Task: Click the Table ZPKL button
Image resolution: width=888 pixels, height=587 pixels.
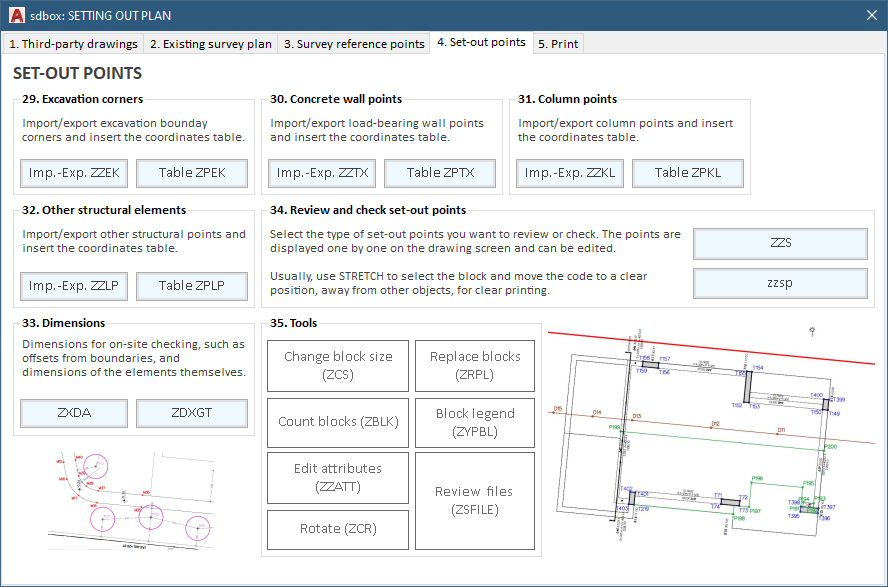Action: pyautogui.click(x=688, y=173)
